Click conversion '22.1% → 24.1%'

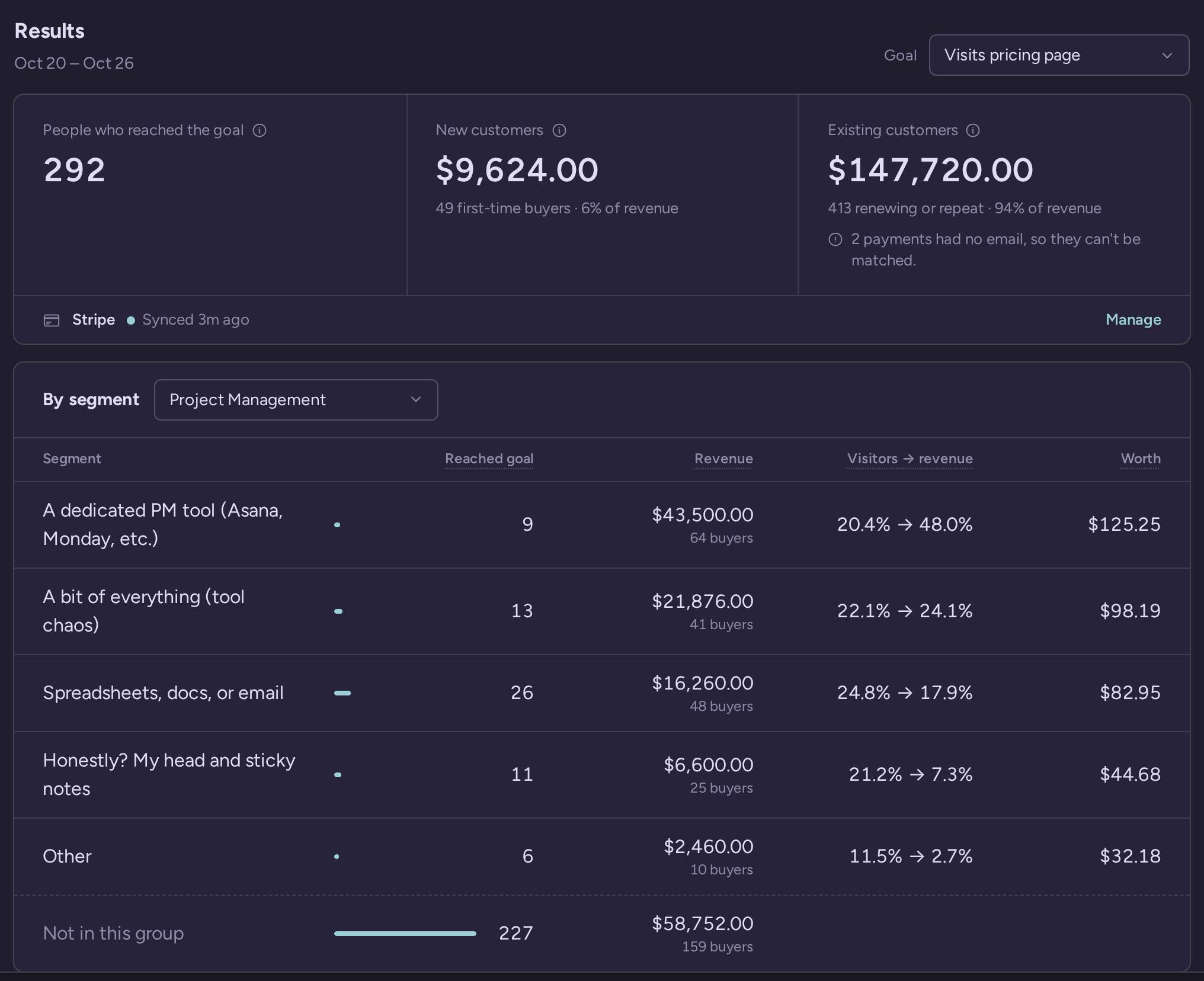point(905,611)
